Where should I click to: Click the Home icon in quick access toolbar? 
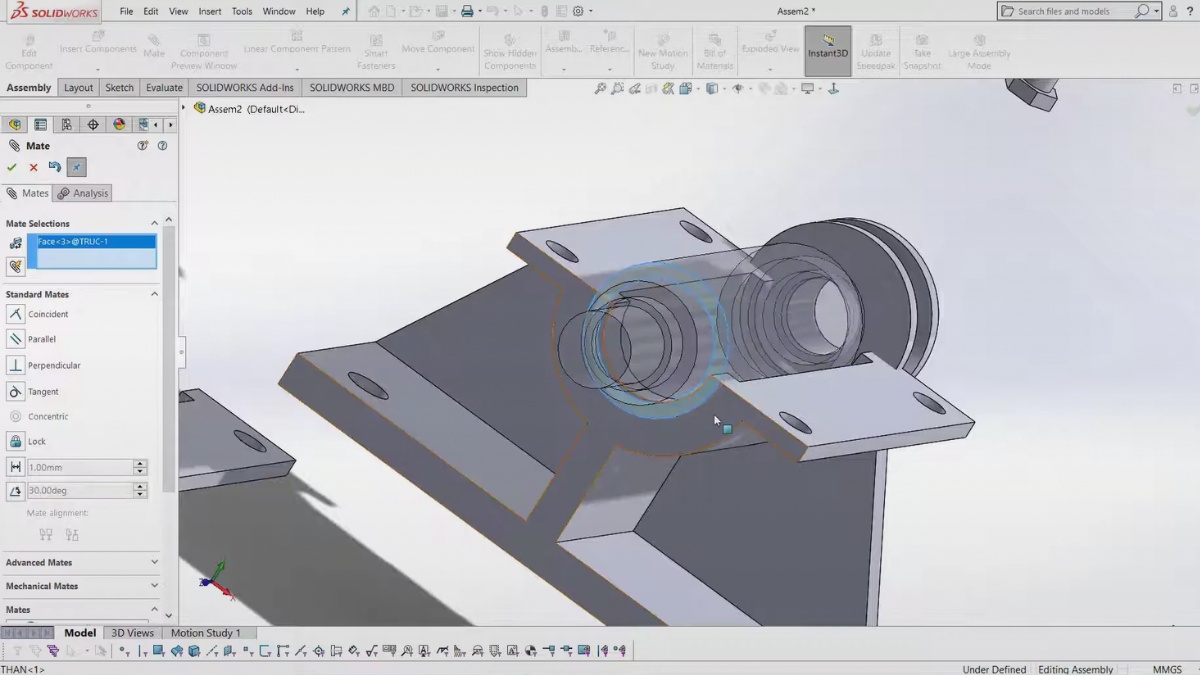click(374, 11)
